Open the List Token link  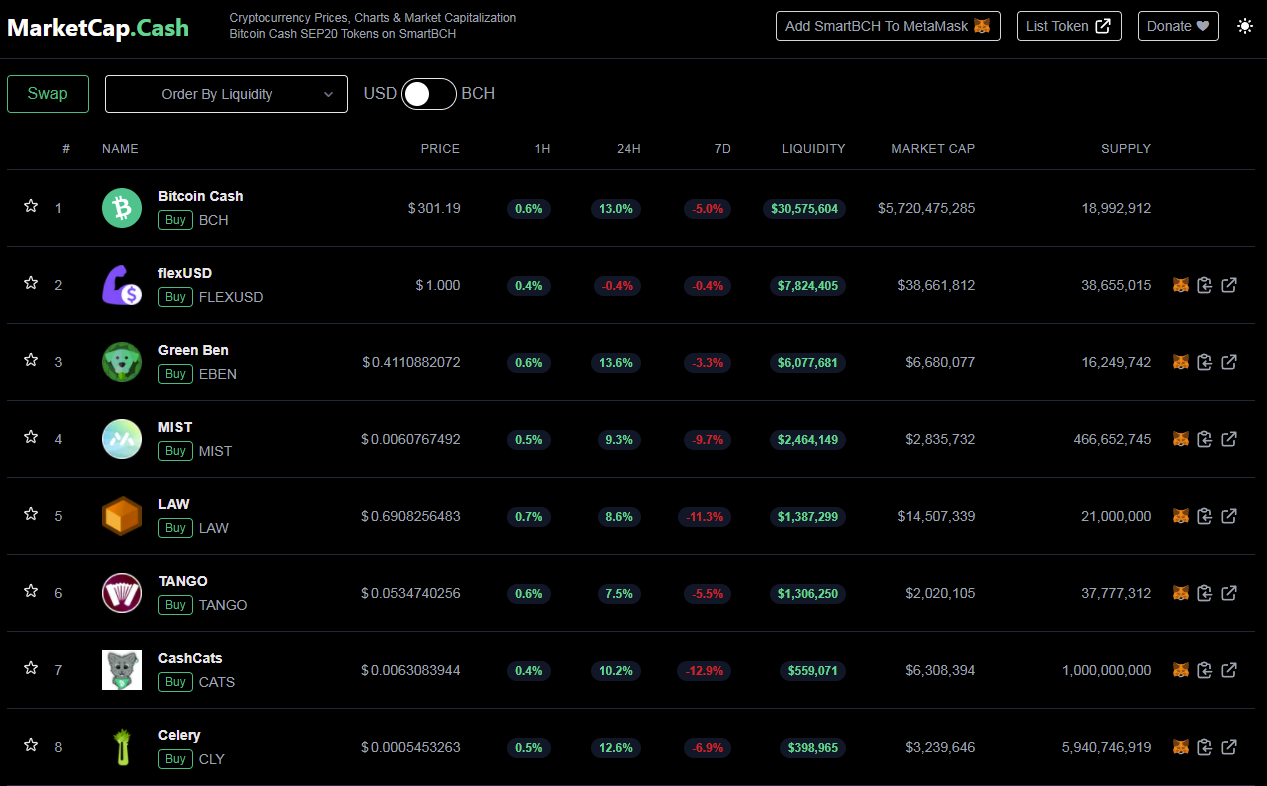coord(1069,26)
